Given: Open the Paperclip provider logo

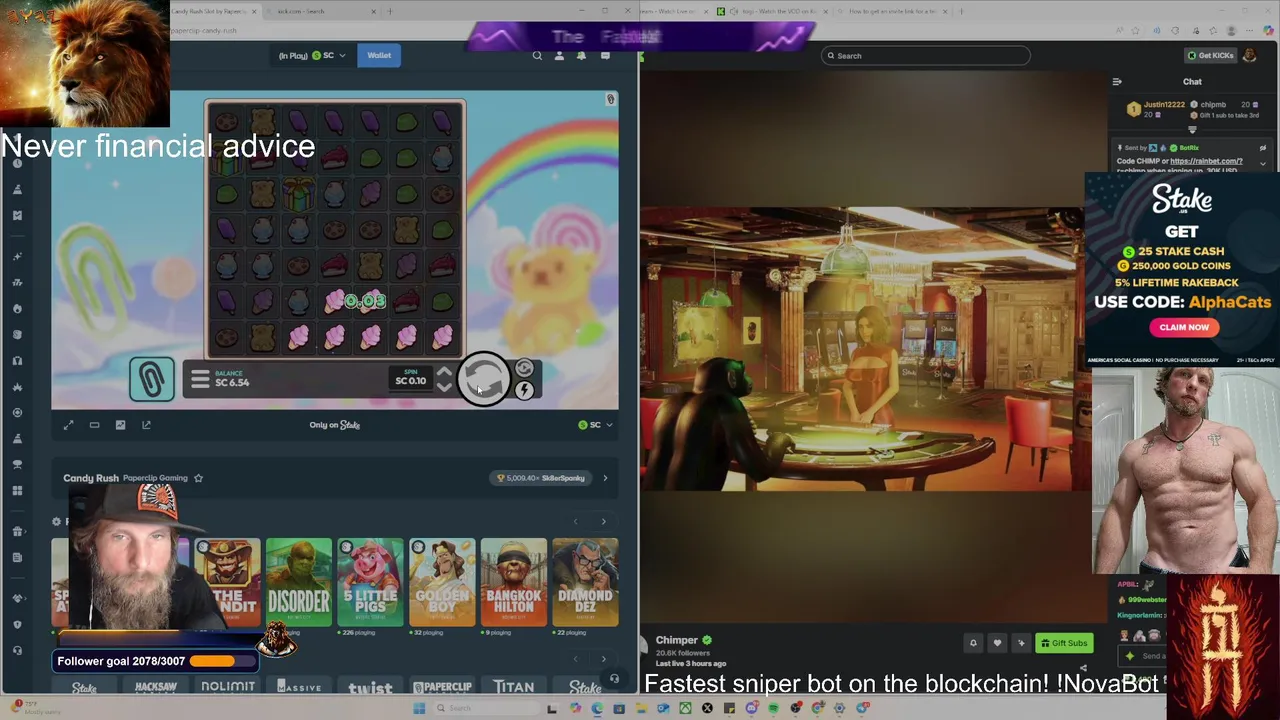Looking at the screenshot, I should tap(442, 687).
